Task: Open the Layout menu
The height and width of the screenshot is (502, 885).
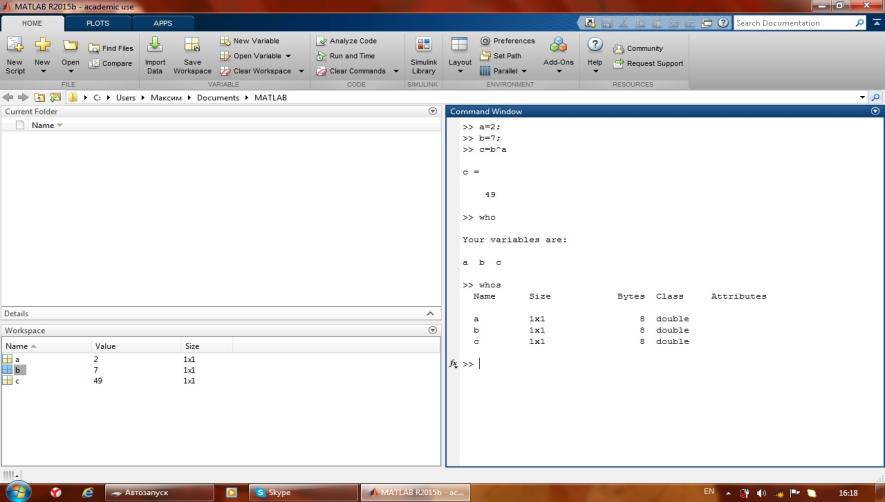Action: click(x=459, y=55)
